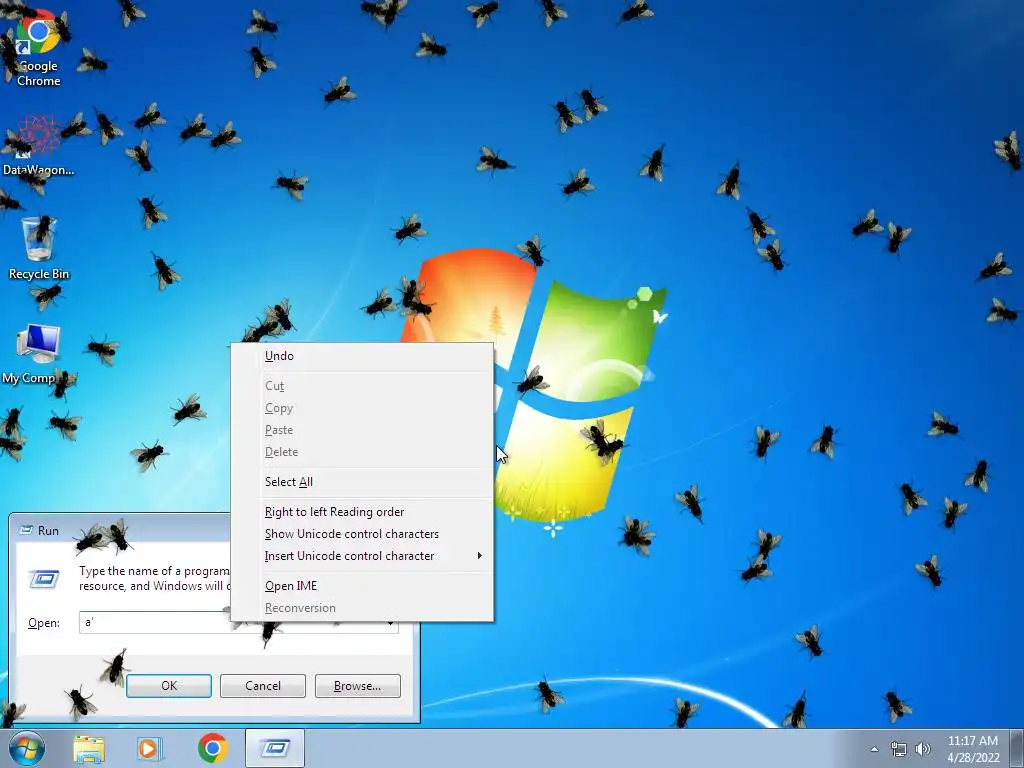Open Chrome from the taskbar
The height and width of the screenshot is (768, 1024).
[x=212, y=748]
